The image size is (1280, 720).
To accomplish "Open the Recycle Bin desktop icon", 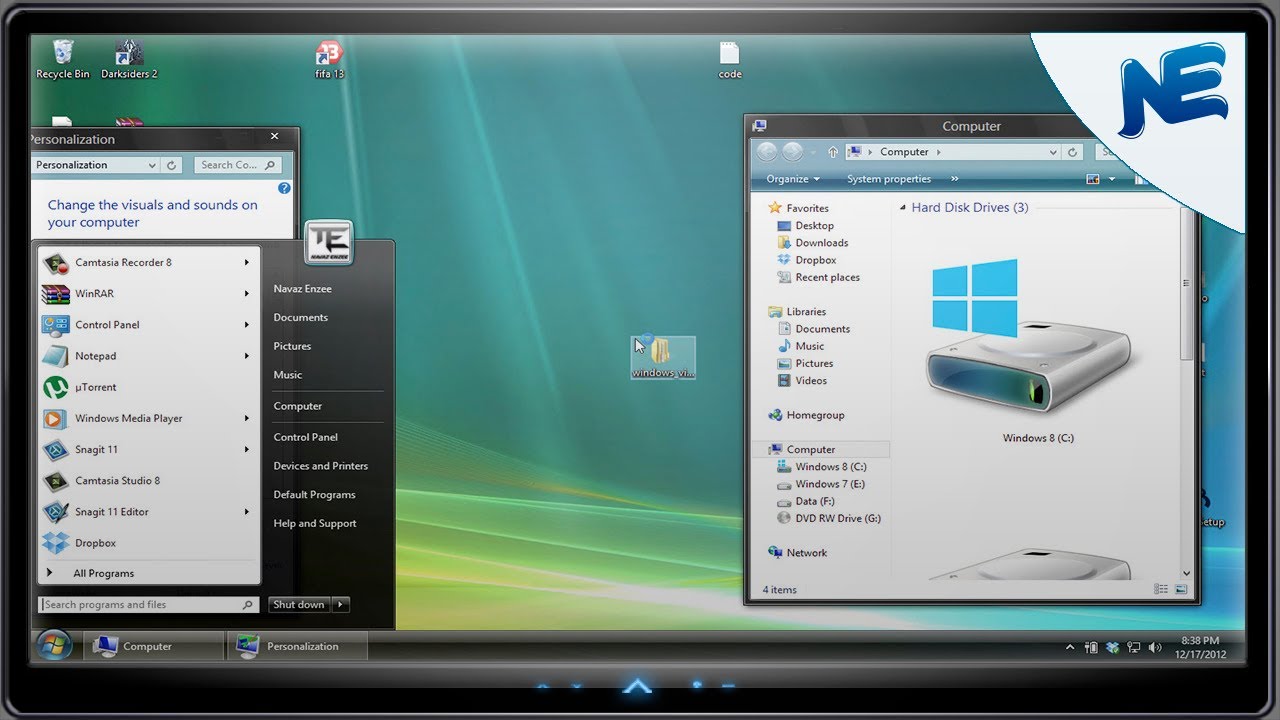I will [63, 59].
